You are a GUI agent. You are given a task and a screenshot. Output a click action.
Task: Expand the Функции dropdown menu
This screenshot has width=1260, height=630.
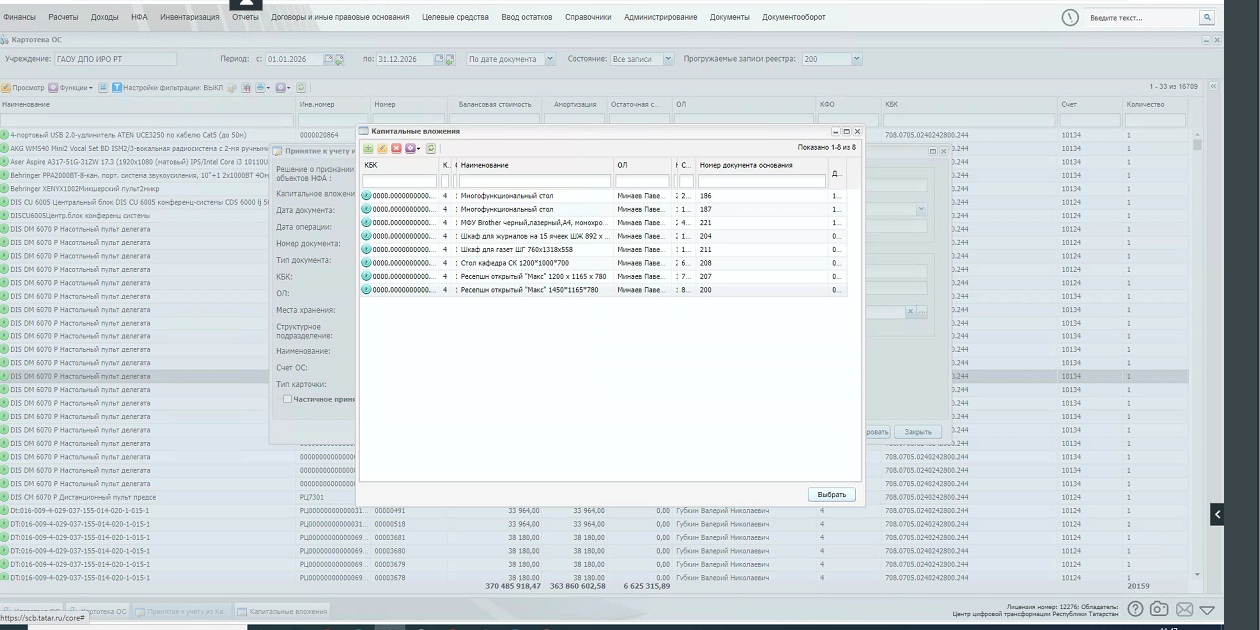click(70, 88)
